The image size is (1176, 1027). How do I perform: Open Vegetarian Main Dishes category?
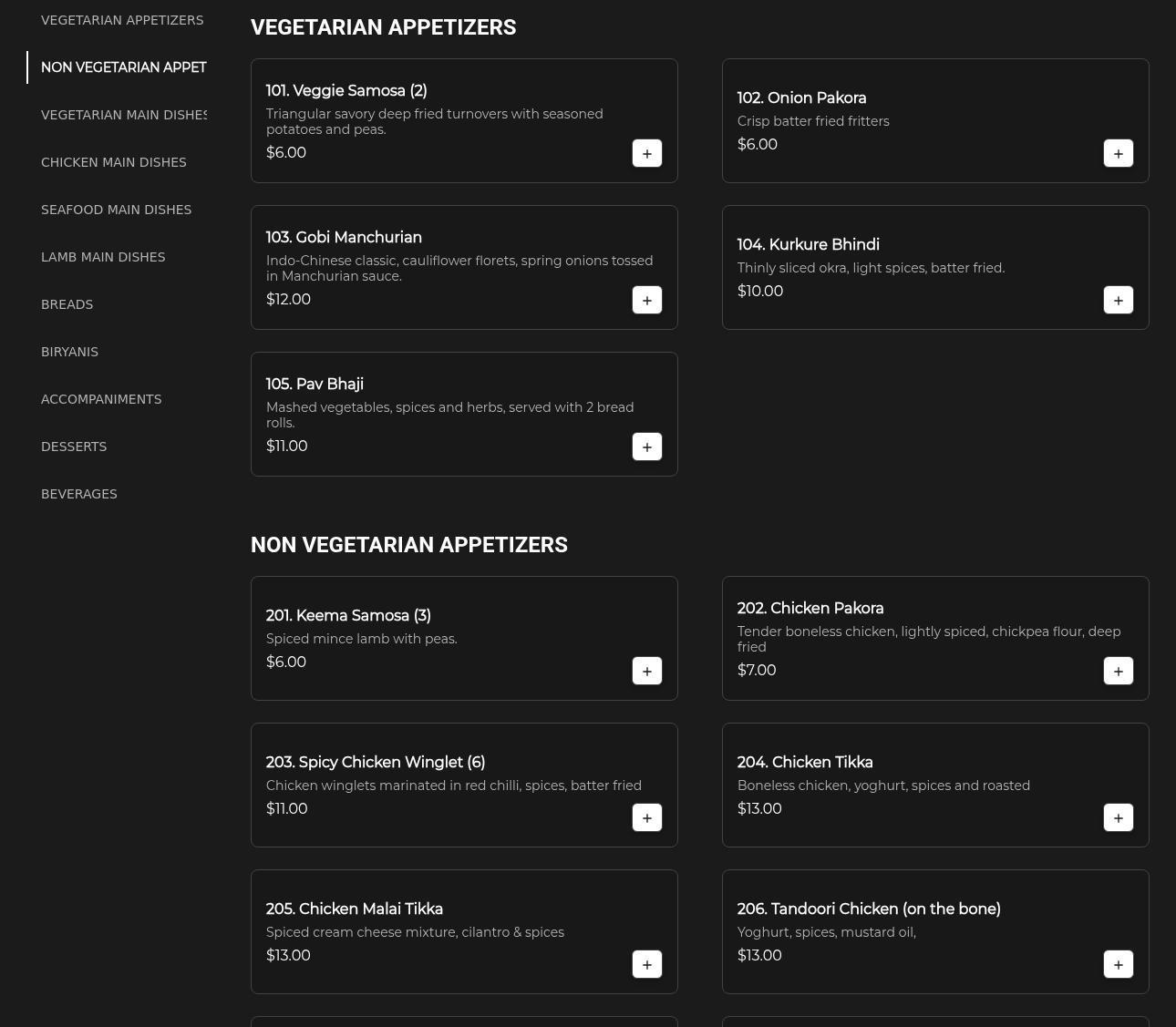click(x=124, y=115)
